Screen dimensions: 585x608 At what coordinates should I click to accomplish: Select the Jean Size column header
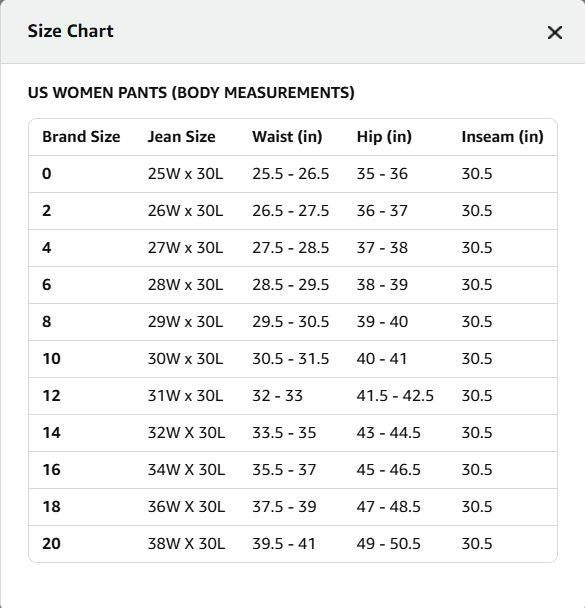pyautogui.click(x=181, y=137)
